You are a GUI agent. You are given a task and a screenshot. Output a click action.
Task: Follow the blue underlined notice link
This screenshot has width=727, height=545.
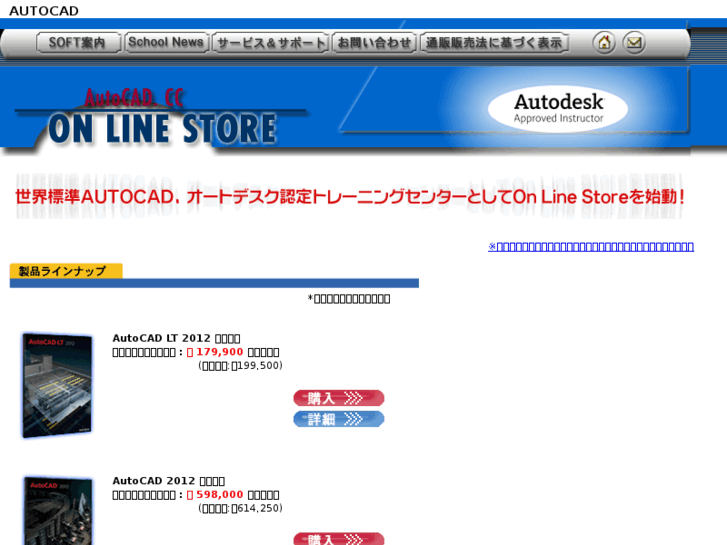(591, 247)
